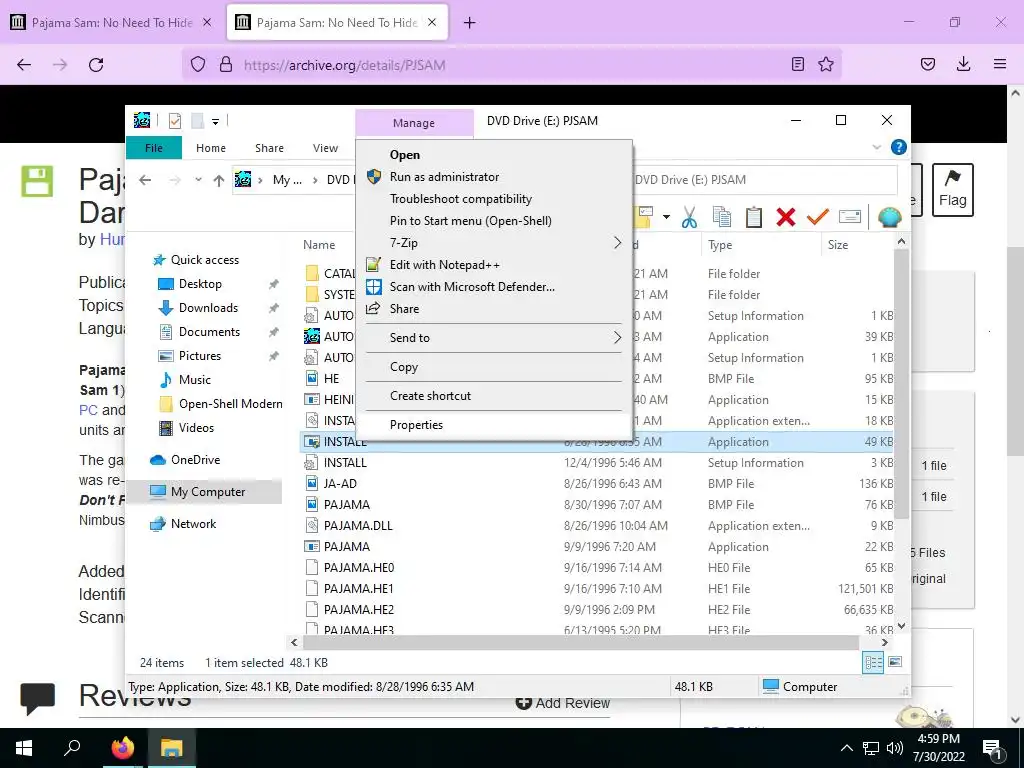Select Network in navigation pane

(193, 524)
